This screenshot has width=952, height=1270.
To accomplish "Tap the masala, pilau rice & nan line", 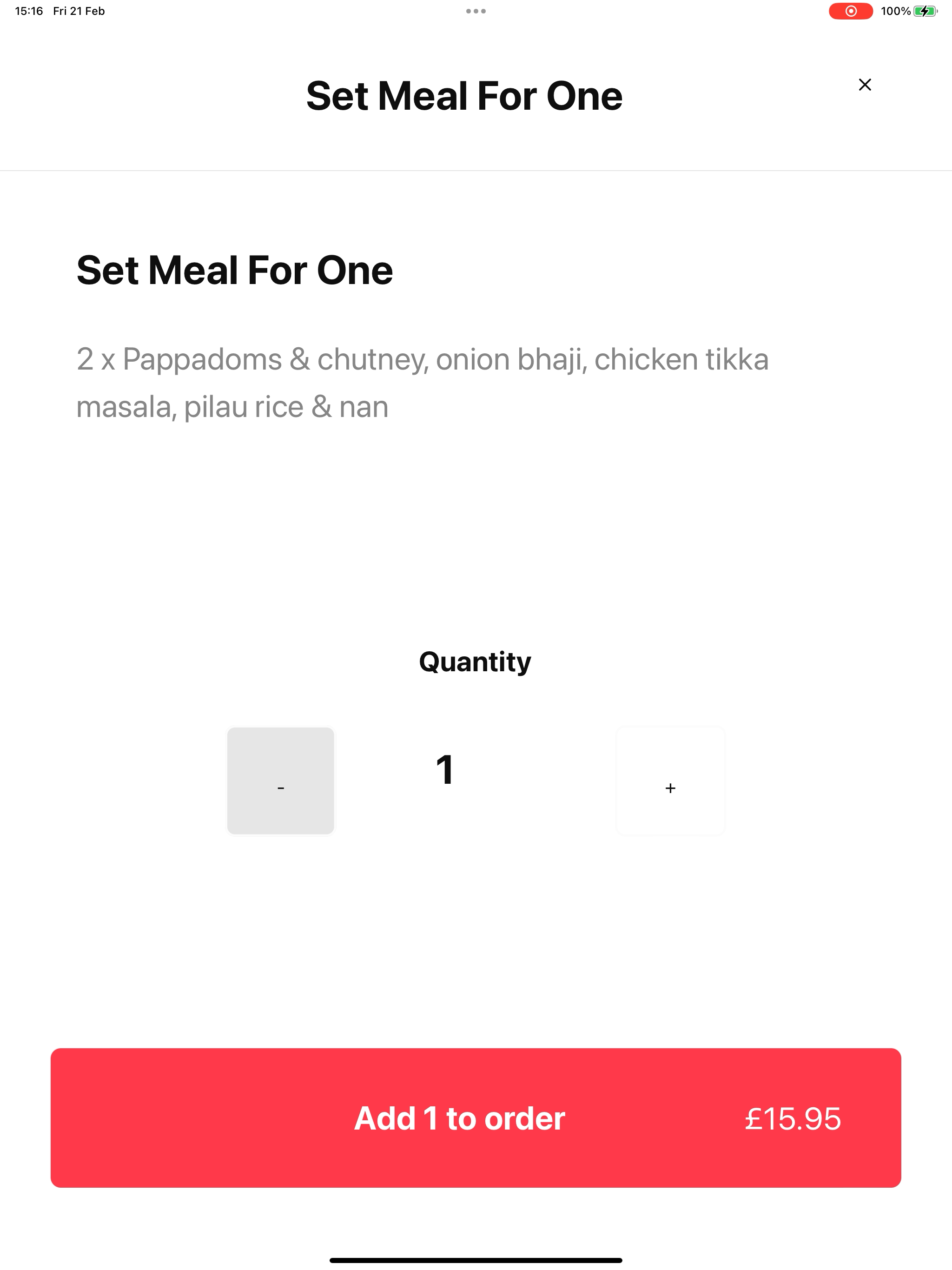I will 232,407.
